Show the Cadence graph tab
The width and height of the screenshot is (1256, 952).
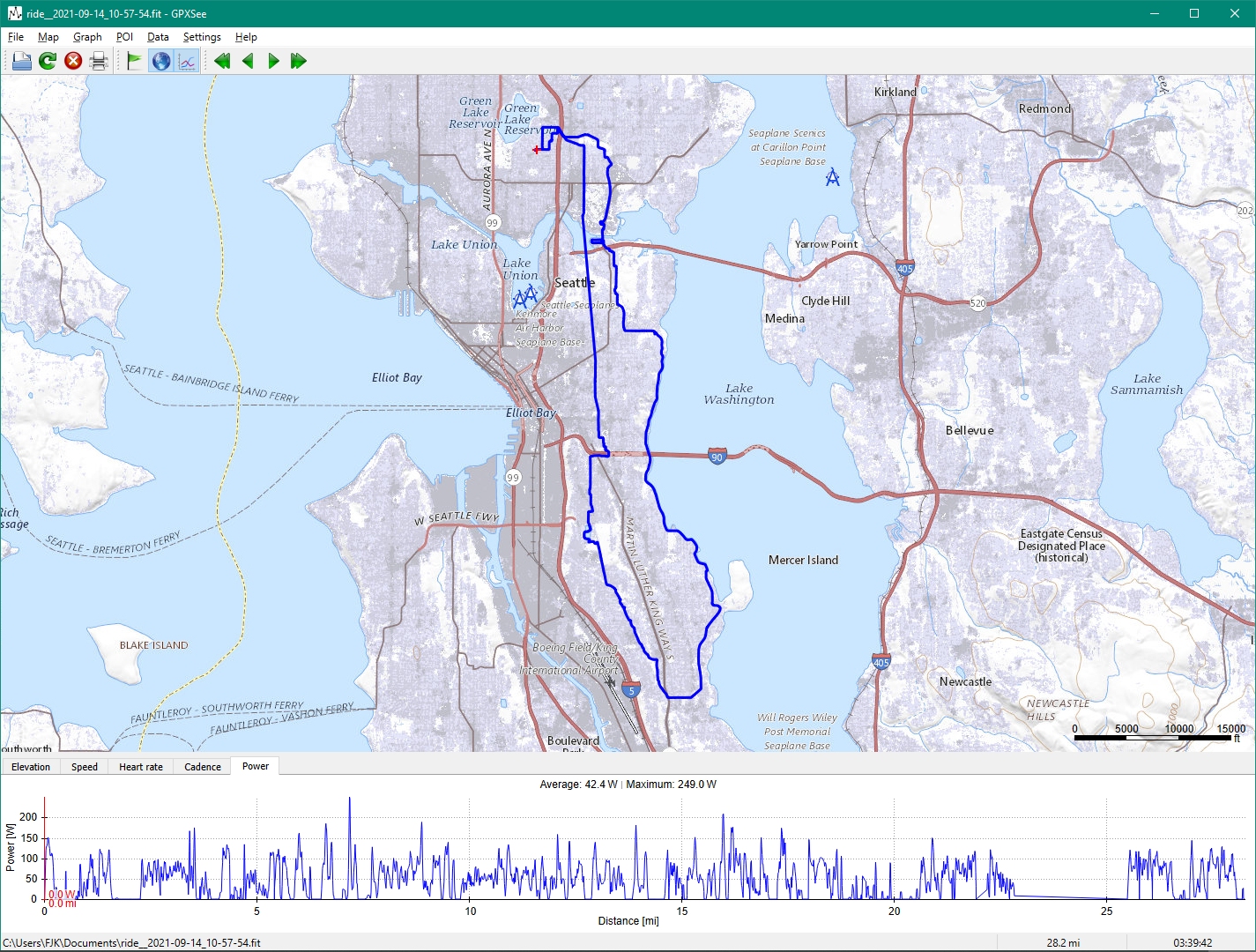(x=203, y=767)
